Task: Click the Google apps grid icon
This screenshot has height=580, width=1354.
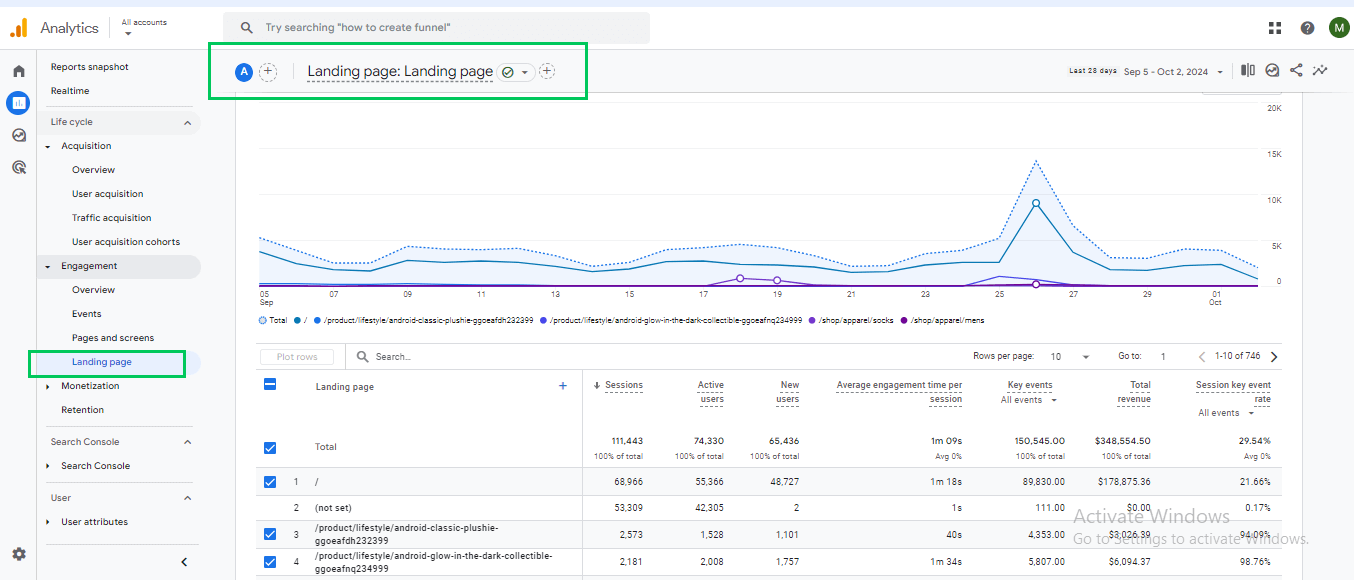Action: [1275, 28]
